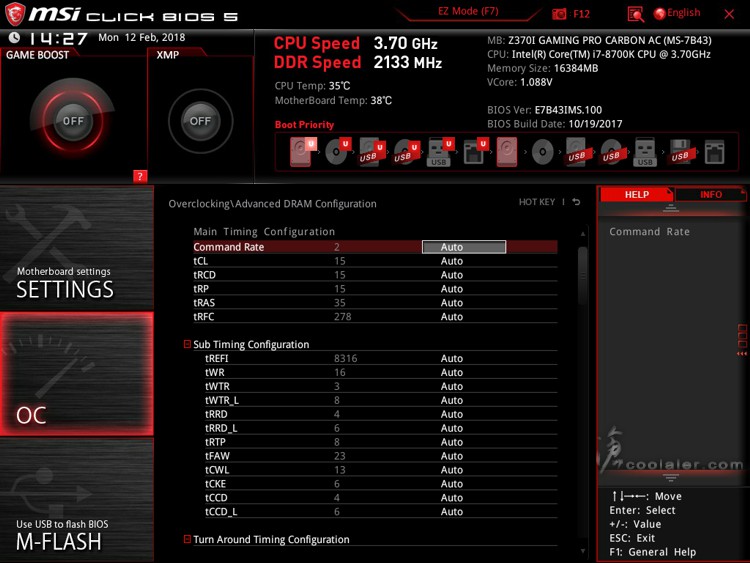Toggle the XMP OFF button
750x563 pixels.
point(200,121)
